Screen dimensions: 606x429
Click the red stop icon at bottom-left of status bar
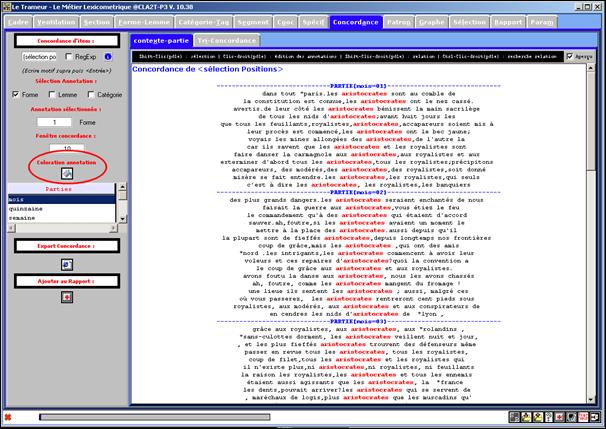pyautogui.click(x=8, y=417)
